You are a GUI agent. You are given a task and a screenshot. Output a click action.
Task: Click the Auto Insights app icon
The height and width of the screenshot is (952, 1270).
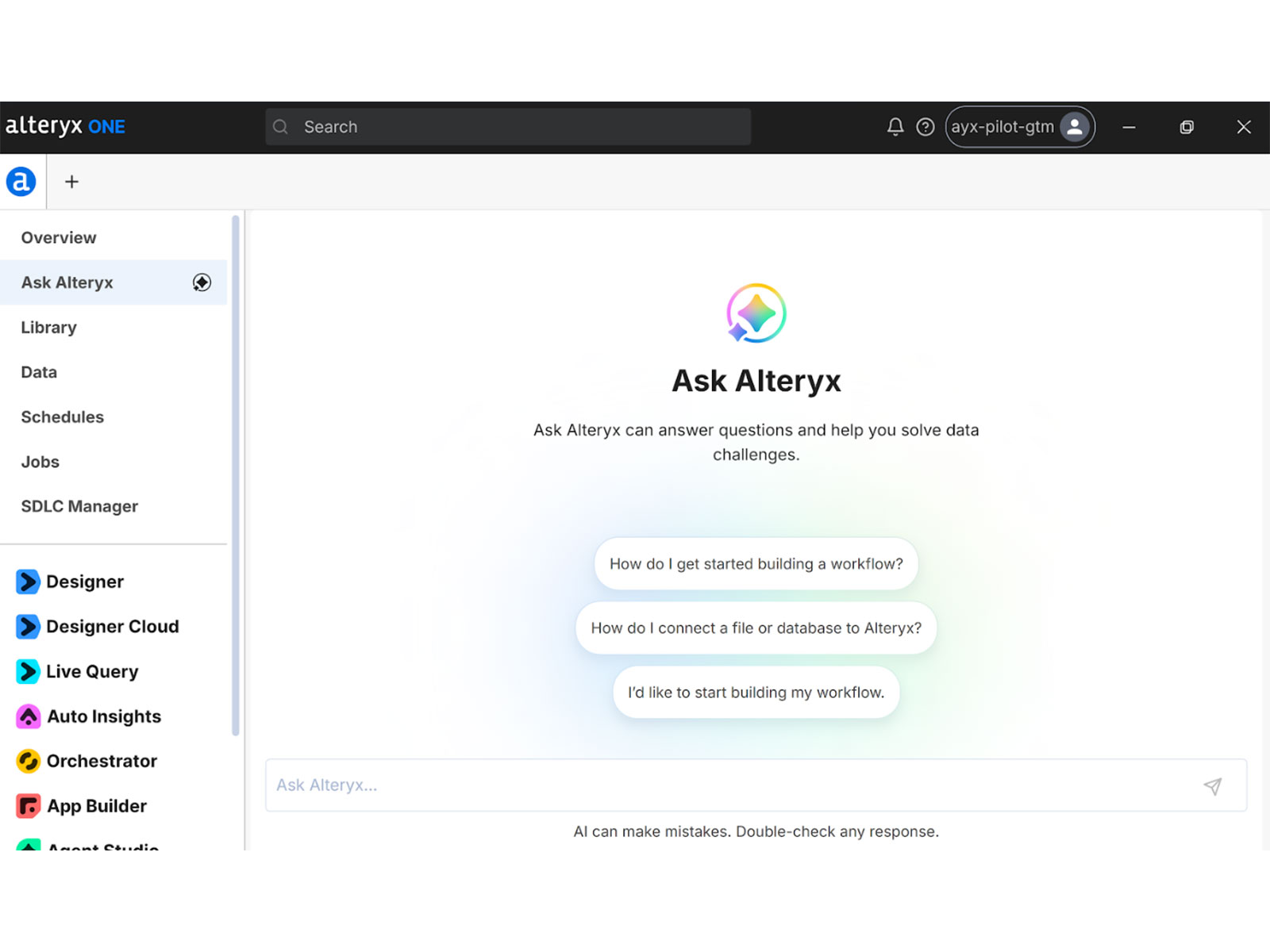tap(28, 716)
